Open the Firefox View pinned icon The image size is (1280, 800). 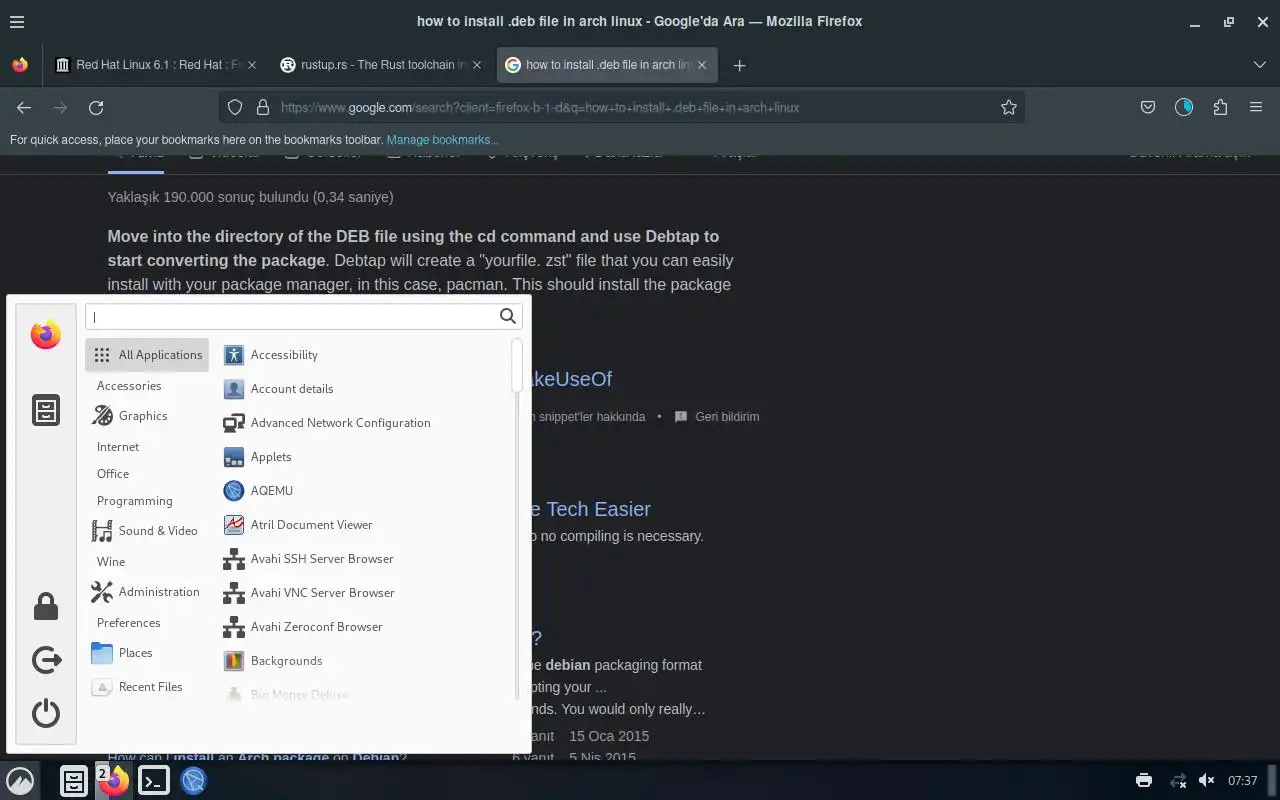tap(20, 65)
